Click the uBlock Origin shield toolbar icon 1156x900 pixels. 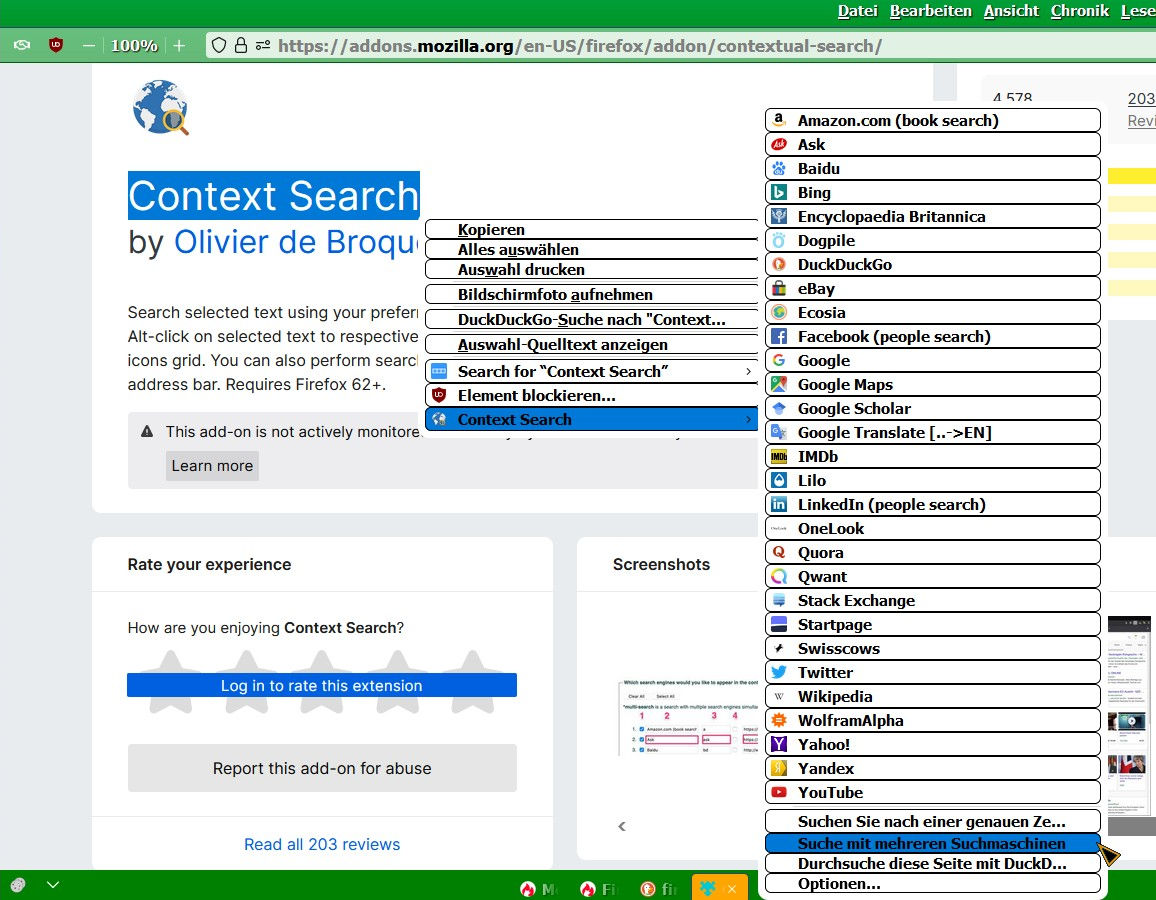[55, 45]
